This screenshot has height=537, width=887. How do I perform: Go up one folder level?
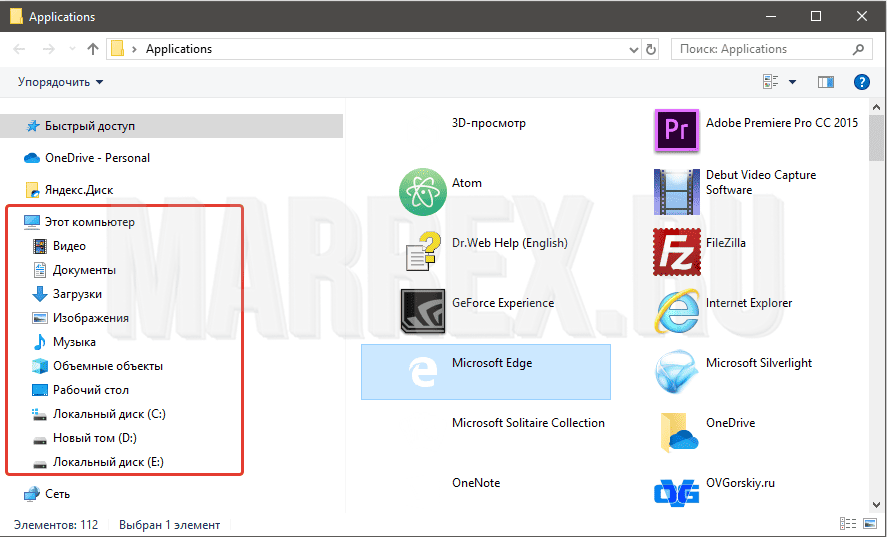tap(93, 49)
